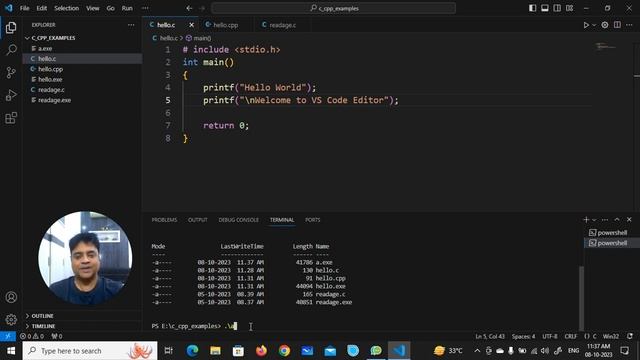Open the Search view in activity bar
Viewport: 640px width, 360px height.
(11, 50)
